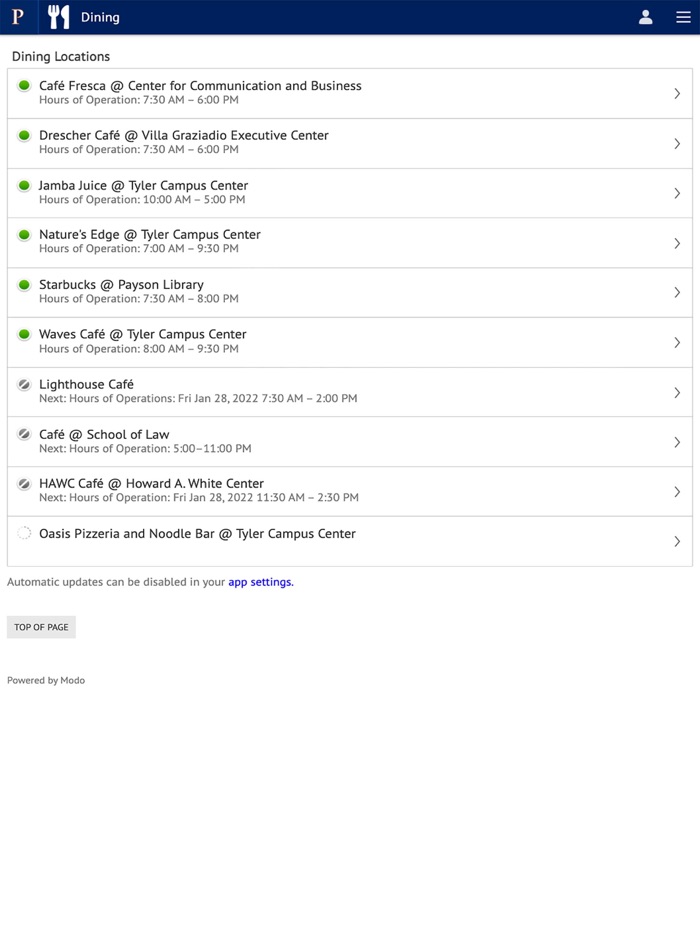Open the user profile icon

pyautogui.click(x=646, y=17)
